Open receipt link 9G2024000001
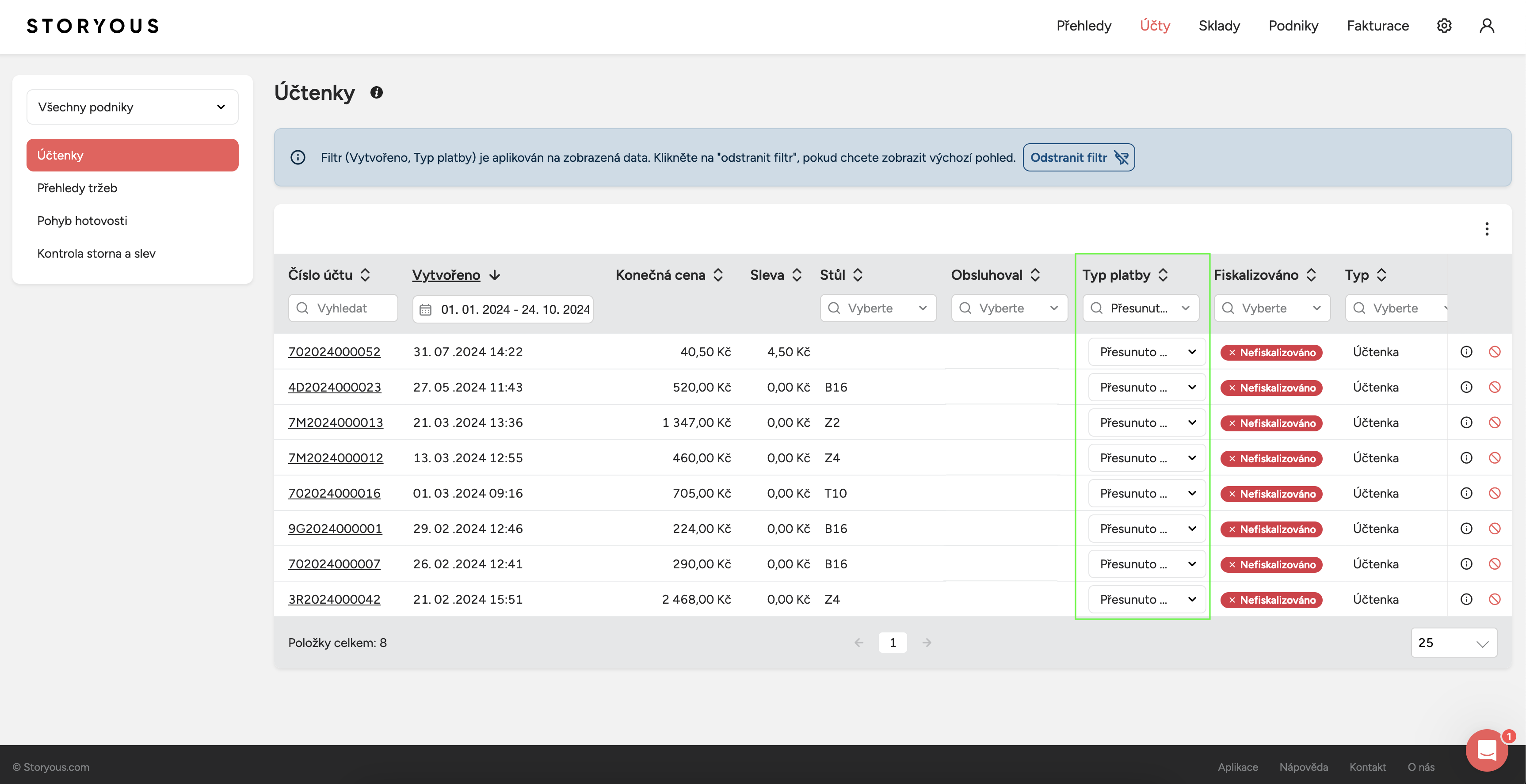 pyautogui.click(x=335, y=528)
